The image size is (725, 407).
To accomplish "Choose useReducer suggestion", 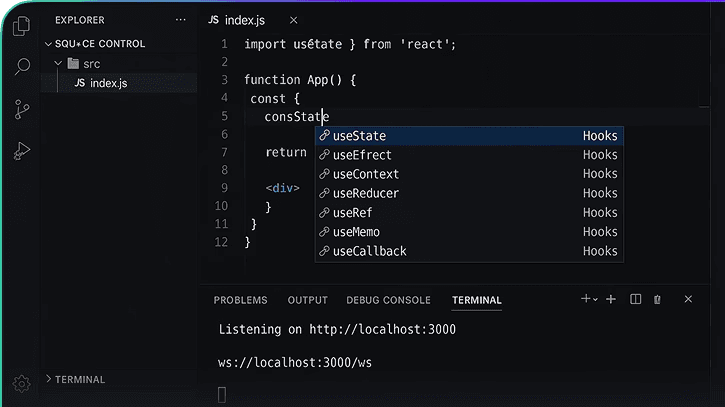I will click(x=469, y=193).
